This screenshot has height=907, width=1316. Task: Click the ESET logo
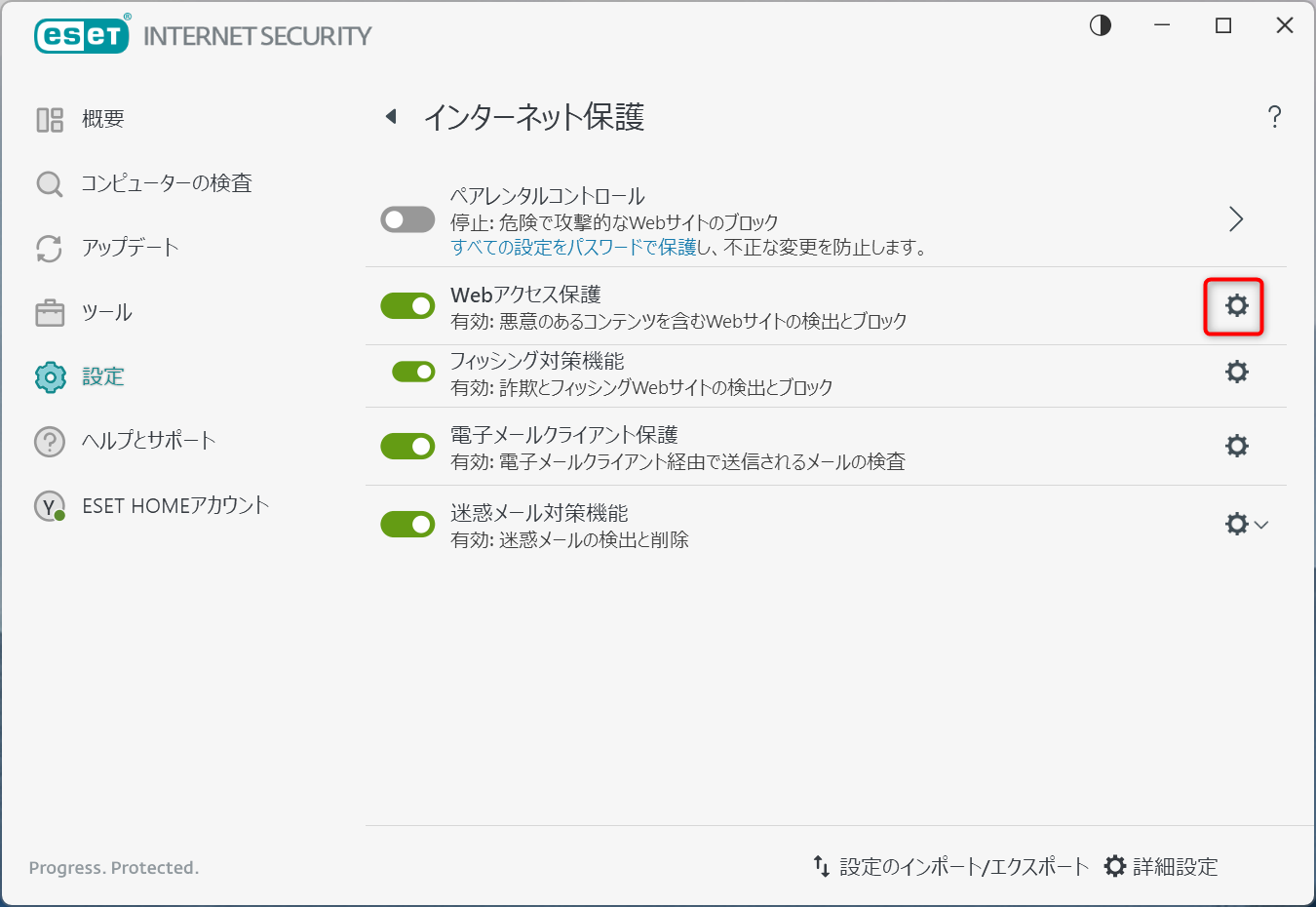tap(82, 35)
